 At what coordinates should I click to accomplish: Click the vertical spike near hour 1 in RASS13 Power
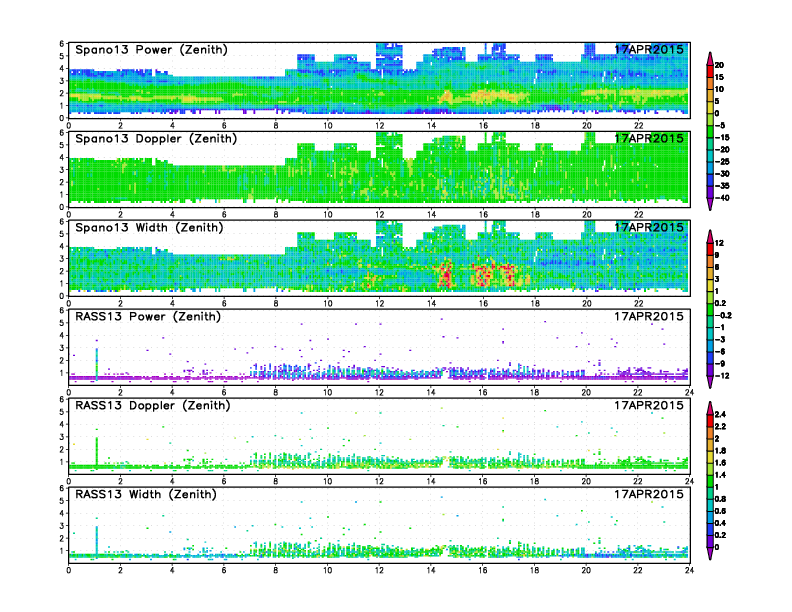pyautogui.click(x=96, y=363)
